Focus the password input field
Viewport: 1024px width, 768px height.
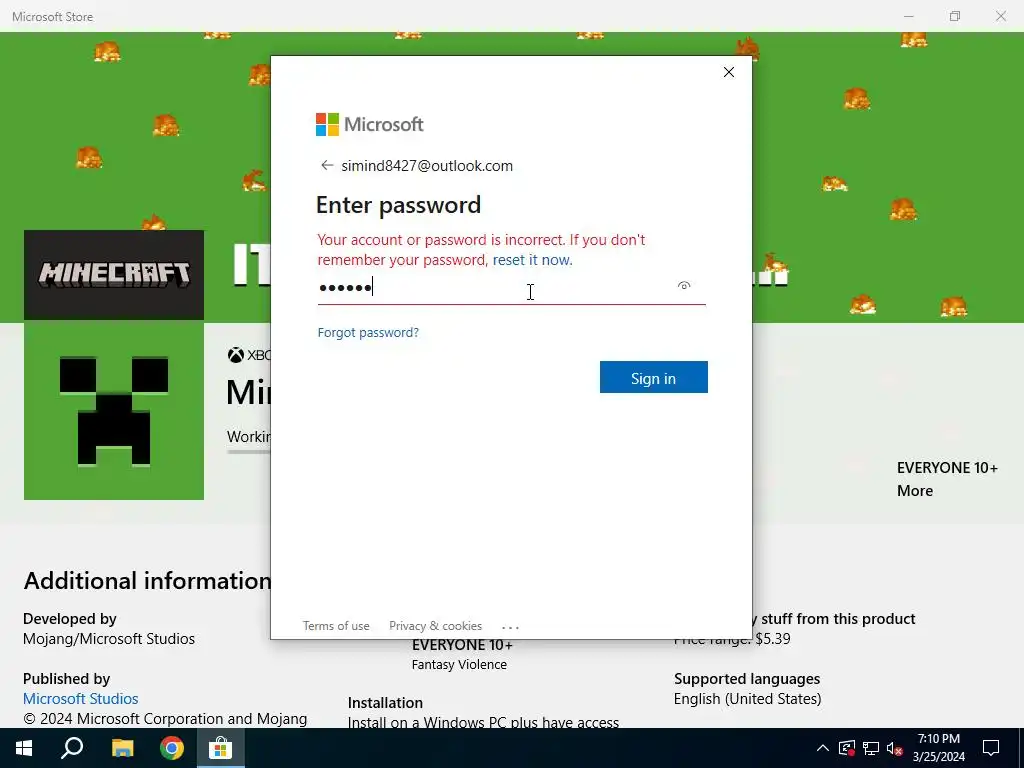click(511, 287)
